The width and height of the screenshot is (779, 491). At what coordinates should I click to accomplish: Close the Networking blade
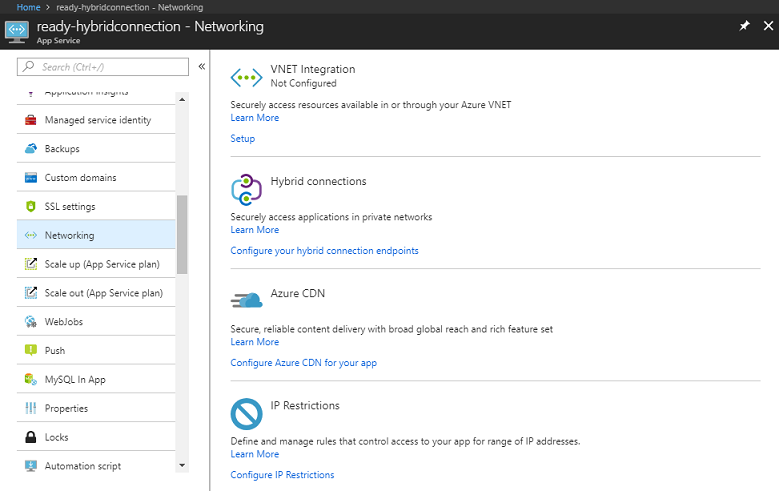pyautogui.click(x=768, y=26)
